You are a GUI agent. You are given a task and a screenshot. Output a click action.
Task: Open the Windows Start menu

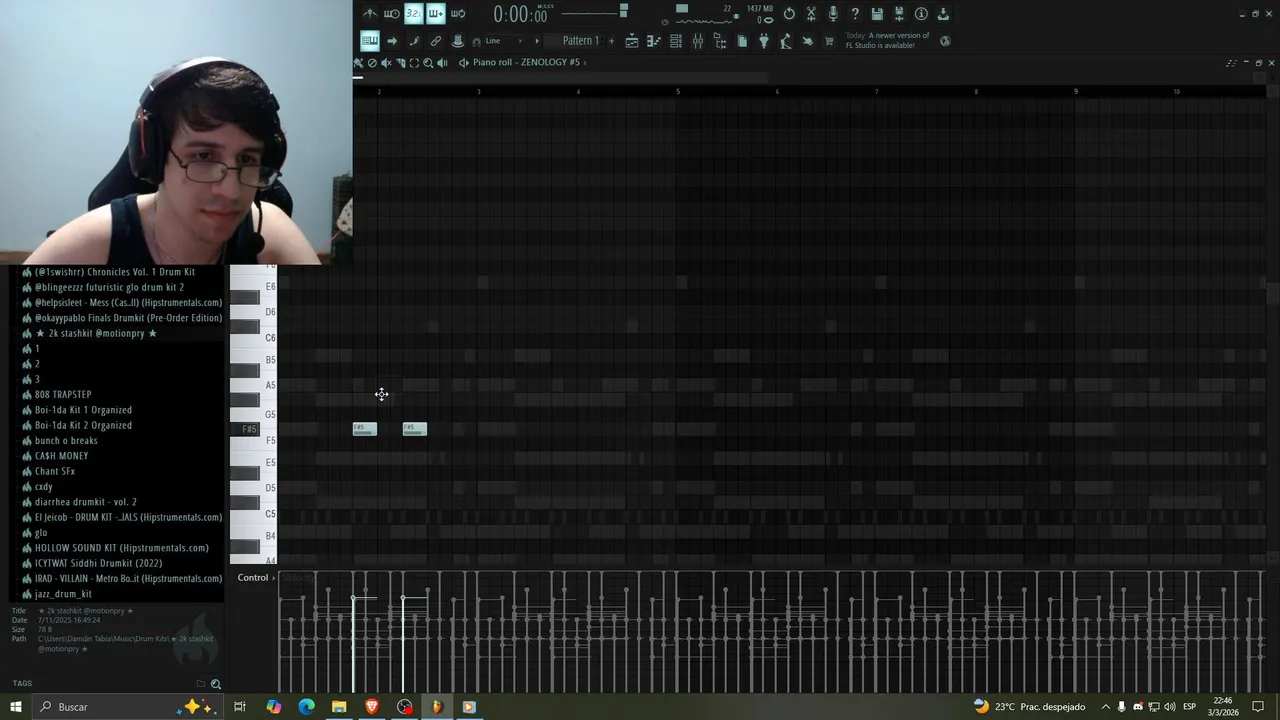(16, 707)
